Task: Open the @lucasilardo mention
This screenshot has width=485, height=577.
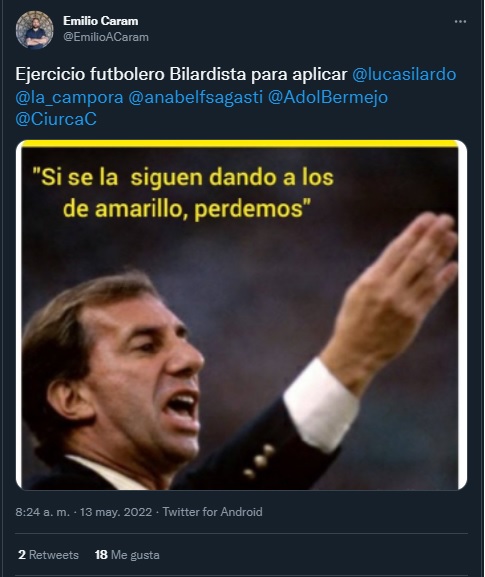Action: click(x=404, y=74)
